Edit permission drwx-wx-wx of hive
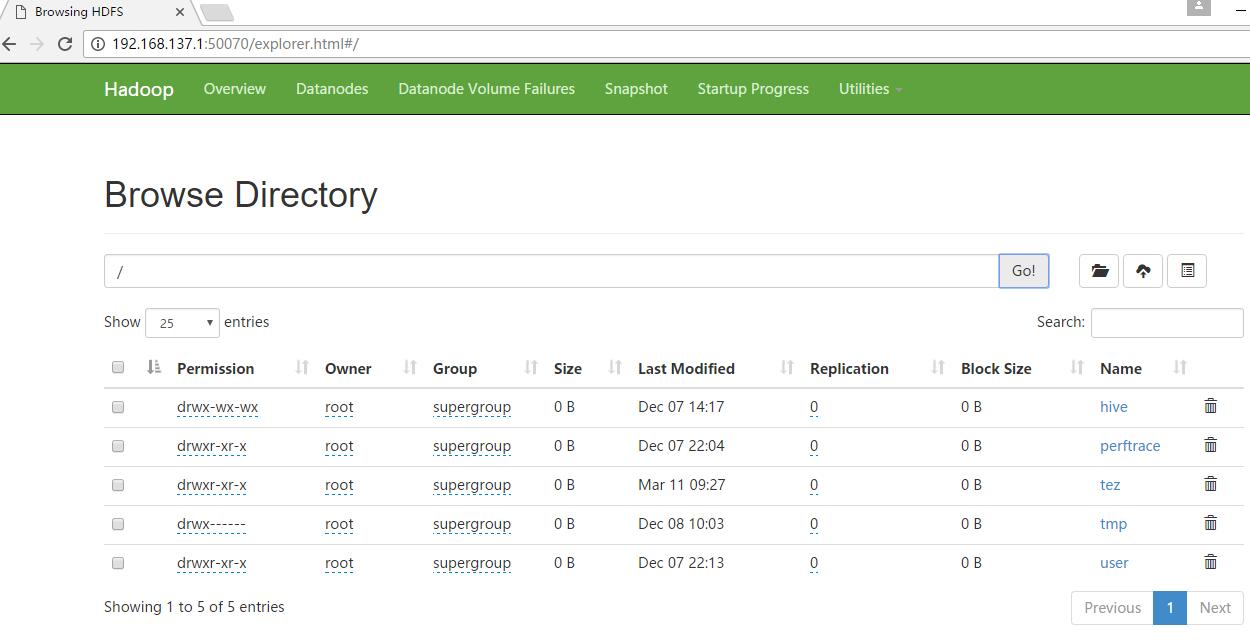 click(x=217, y=407)
